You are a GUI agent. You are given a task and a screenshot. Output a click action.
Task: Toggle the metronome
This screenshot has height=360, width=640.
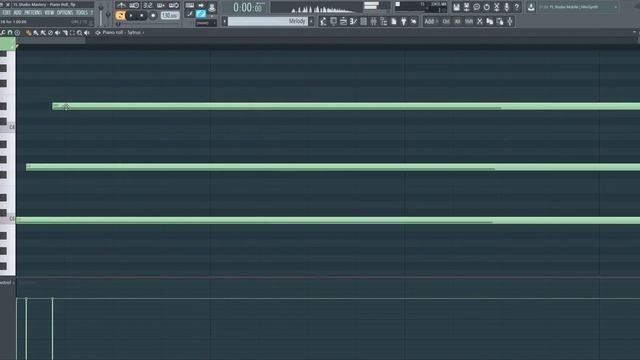121,5
